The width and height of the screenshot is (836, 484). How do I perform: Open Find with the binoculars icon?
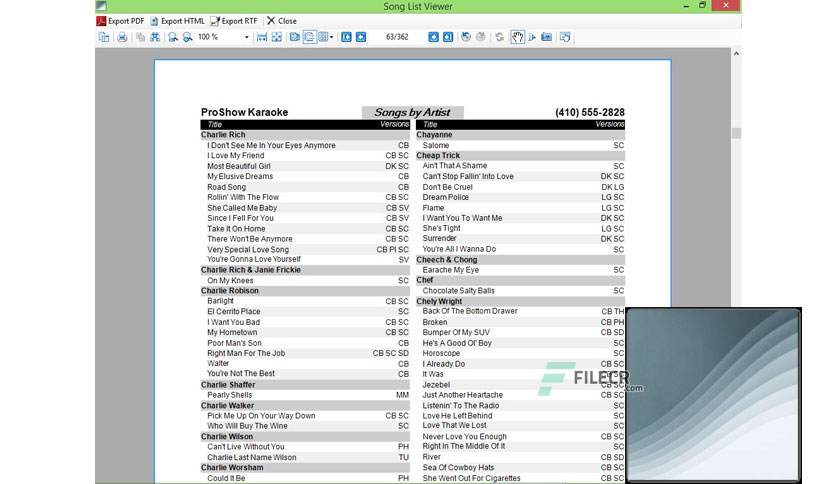[x=155, y=37]
